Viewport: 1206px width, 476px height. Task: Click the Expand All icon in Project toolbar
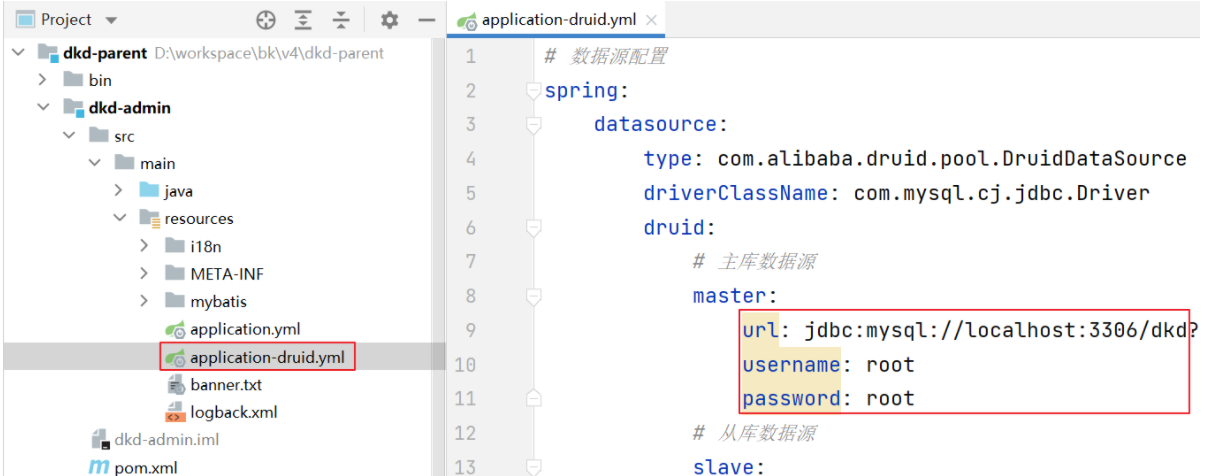(303, 20)
